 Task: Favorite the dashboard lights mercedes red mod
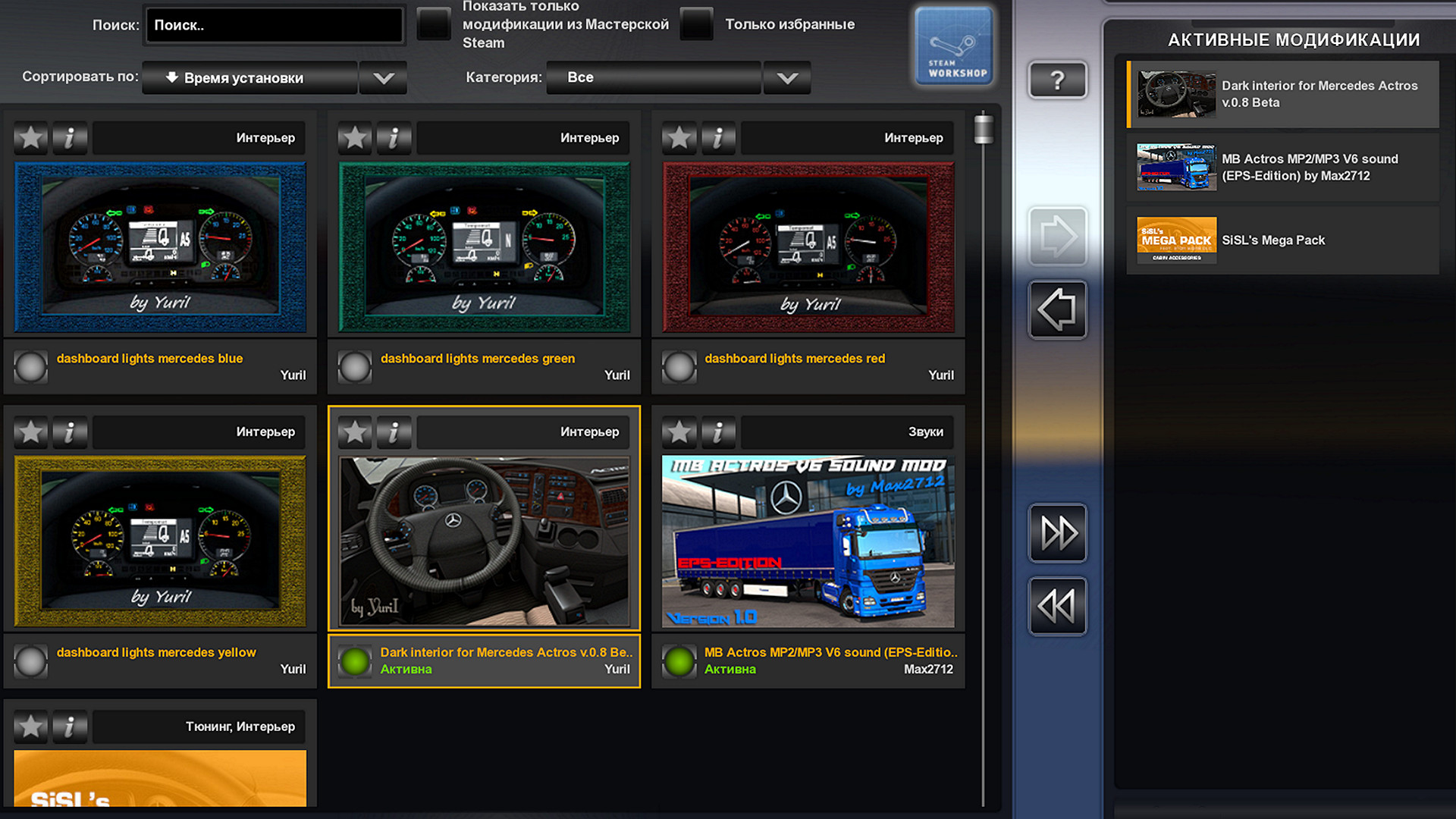(x=679, y=138)
